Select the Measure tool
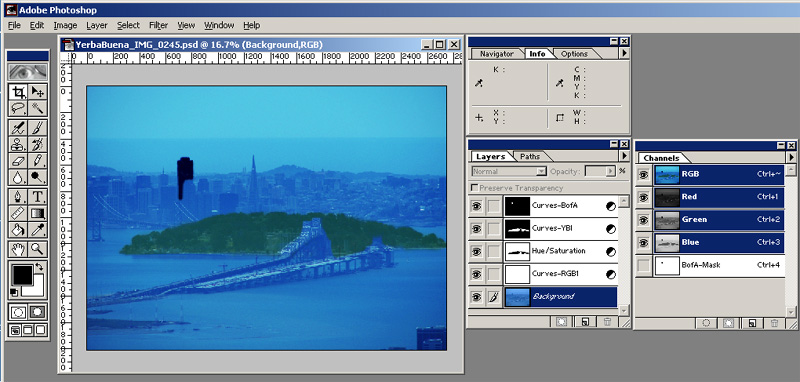The width and height of the screenshot is (800, 382). coord(19,214)
